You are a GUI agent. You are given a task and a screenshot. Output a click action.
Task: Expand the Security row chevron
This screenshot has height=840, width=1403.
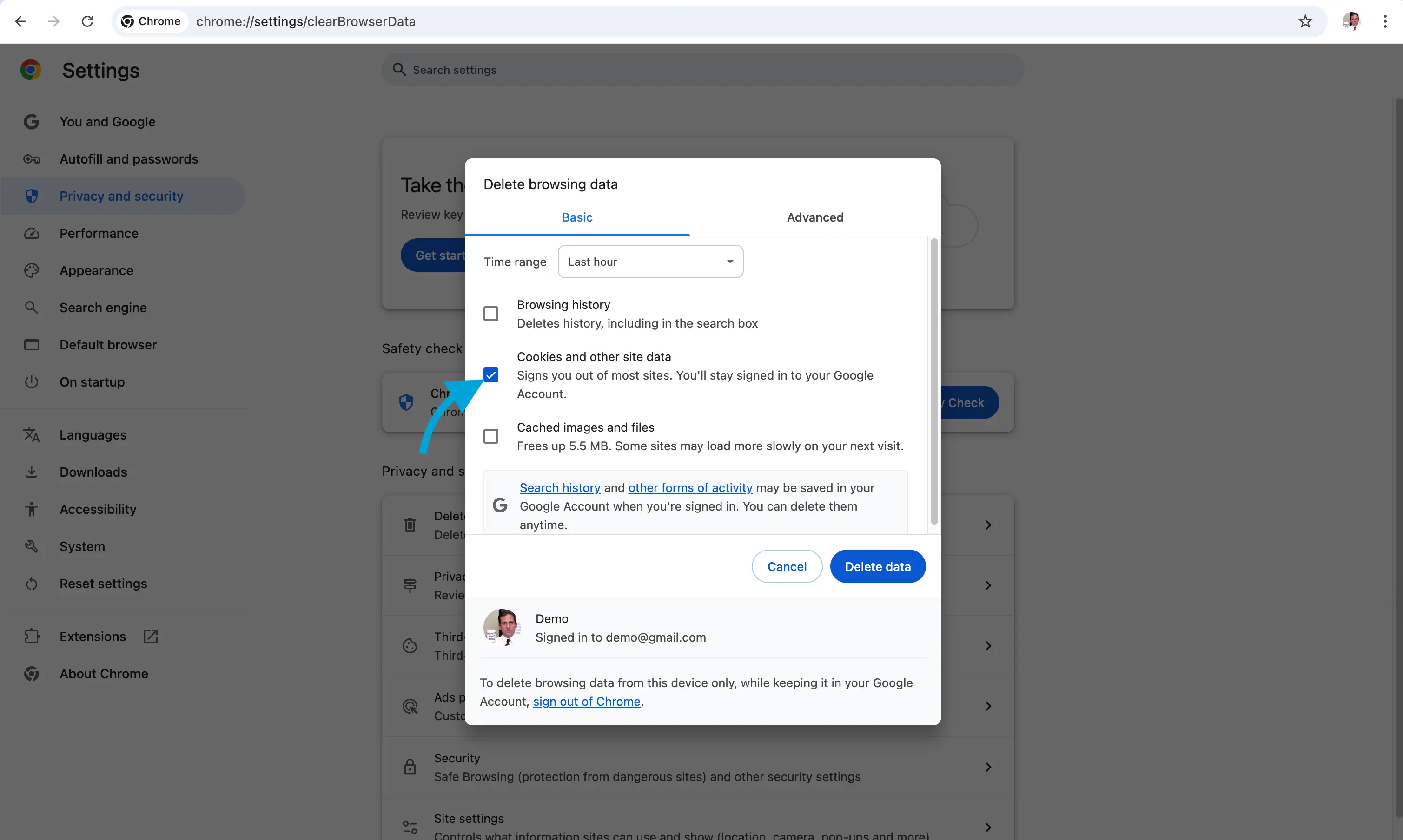(988, 767)
